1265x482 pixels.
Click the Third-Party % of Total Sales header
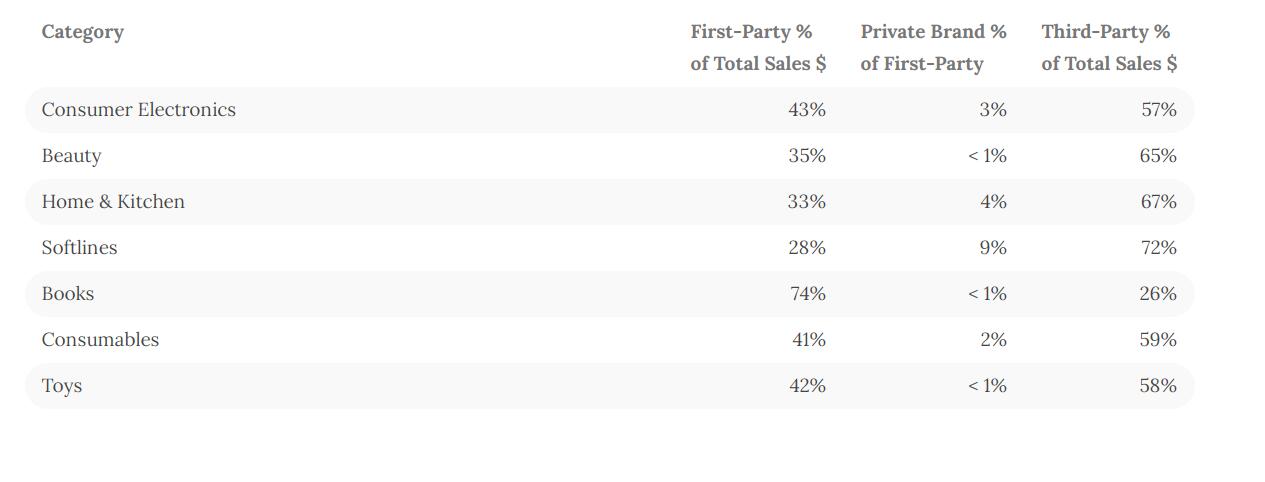pos(1108,47)
